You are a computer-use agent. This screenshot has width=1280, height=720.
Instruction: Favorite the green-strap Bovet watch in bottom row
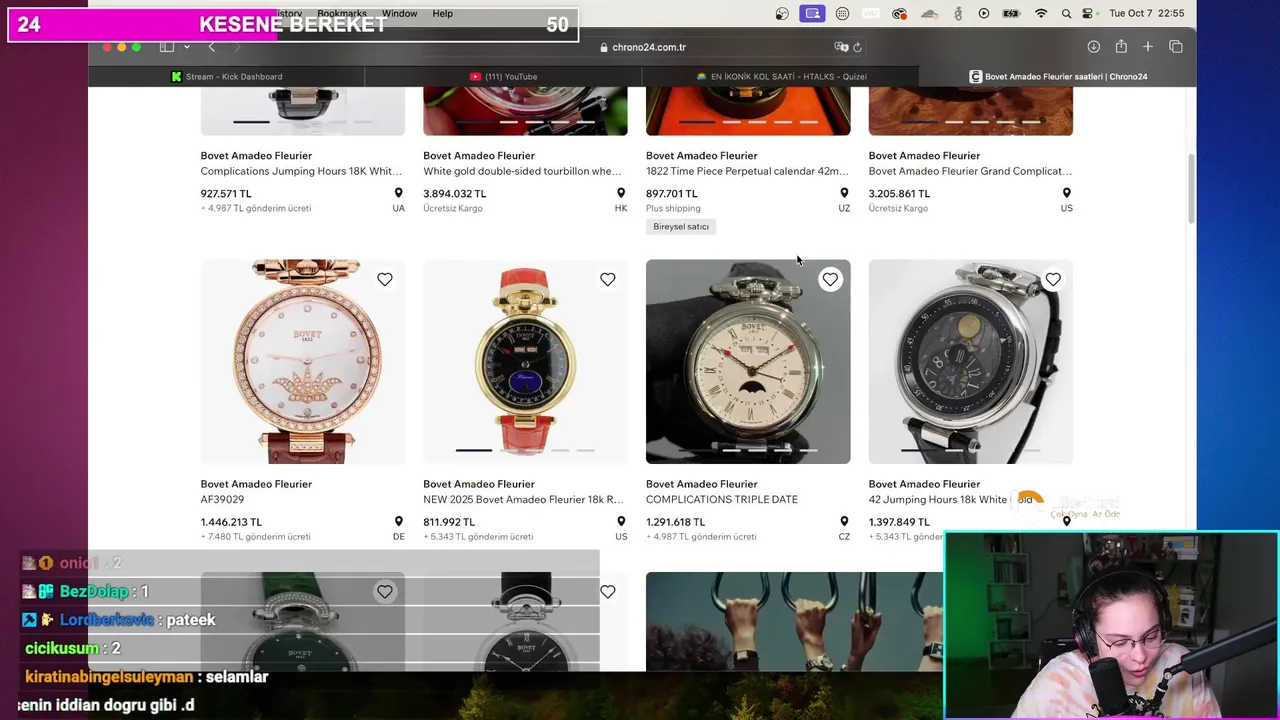coord(385,592)
